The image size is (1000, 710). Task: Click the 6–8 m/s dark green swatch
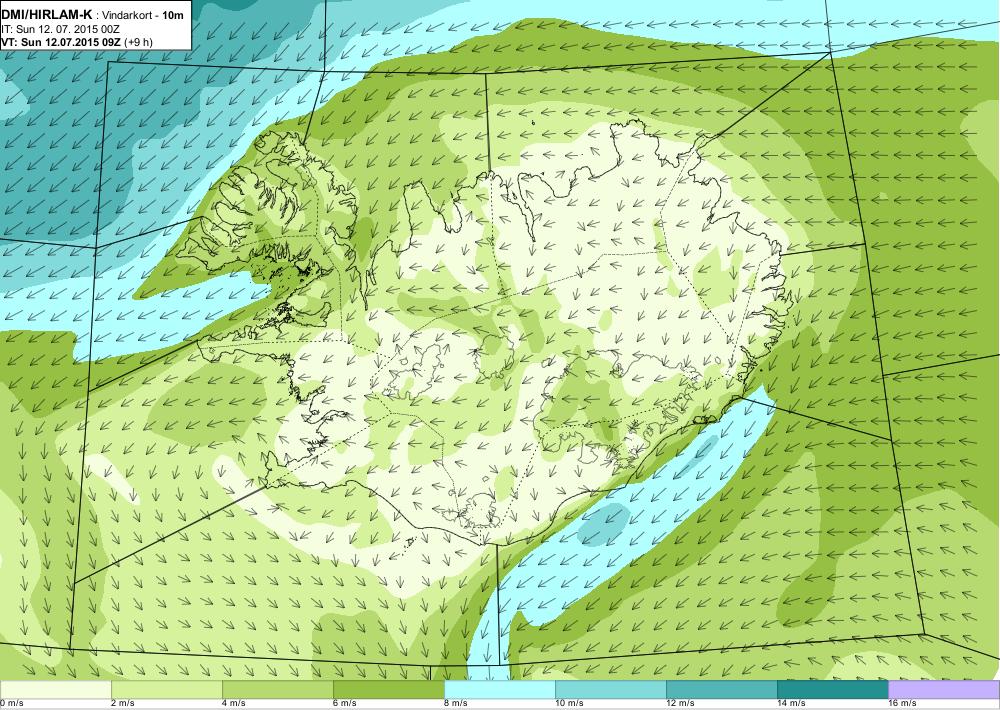(x=389, y=690)
